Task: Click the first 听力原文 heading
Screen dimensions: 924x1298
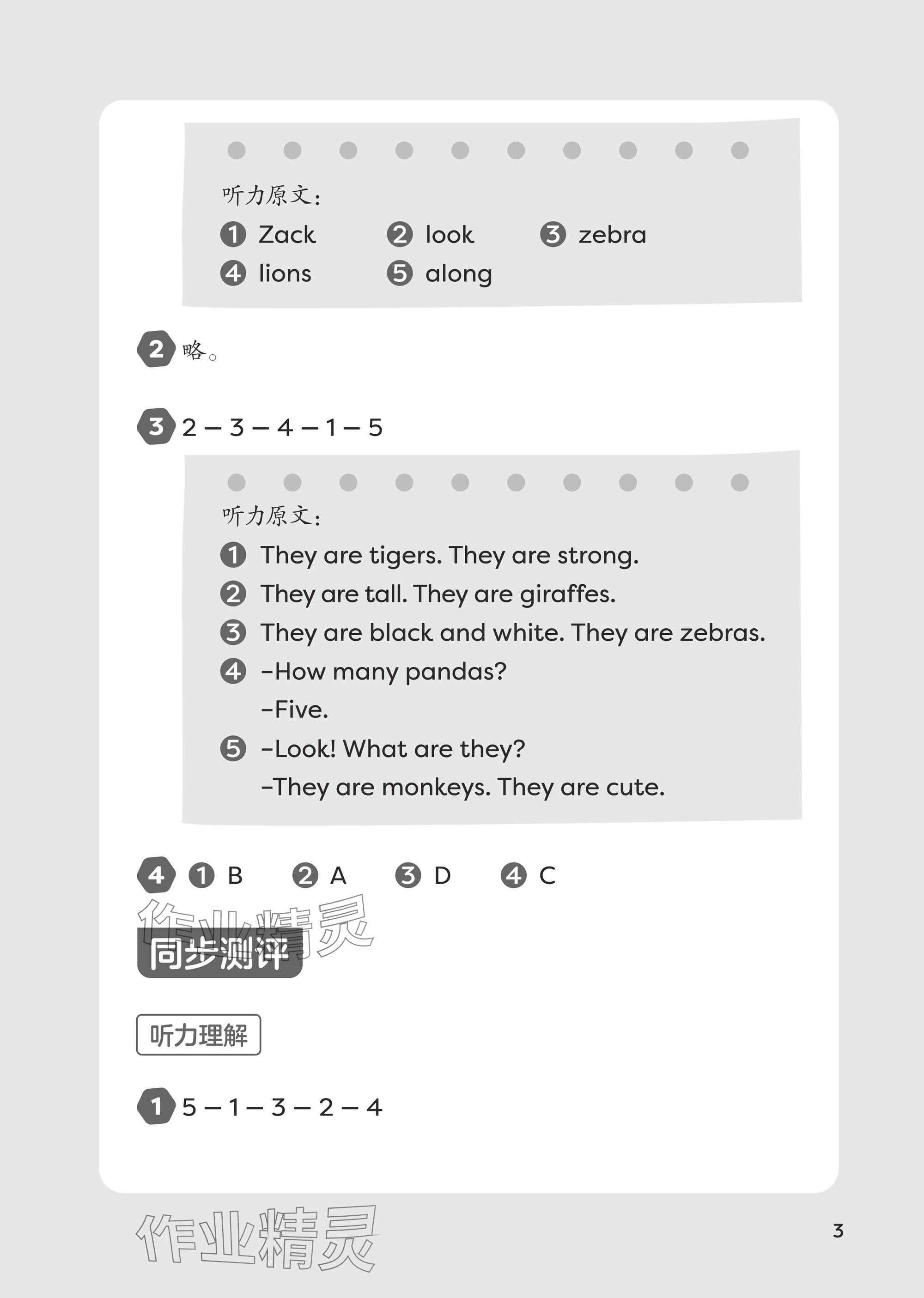Action: [271, 195]
